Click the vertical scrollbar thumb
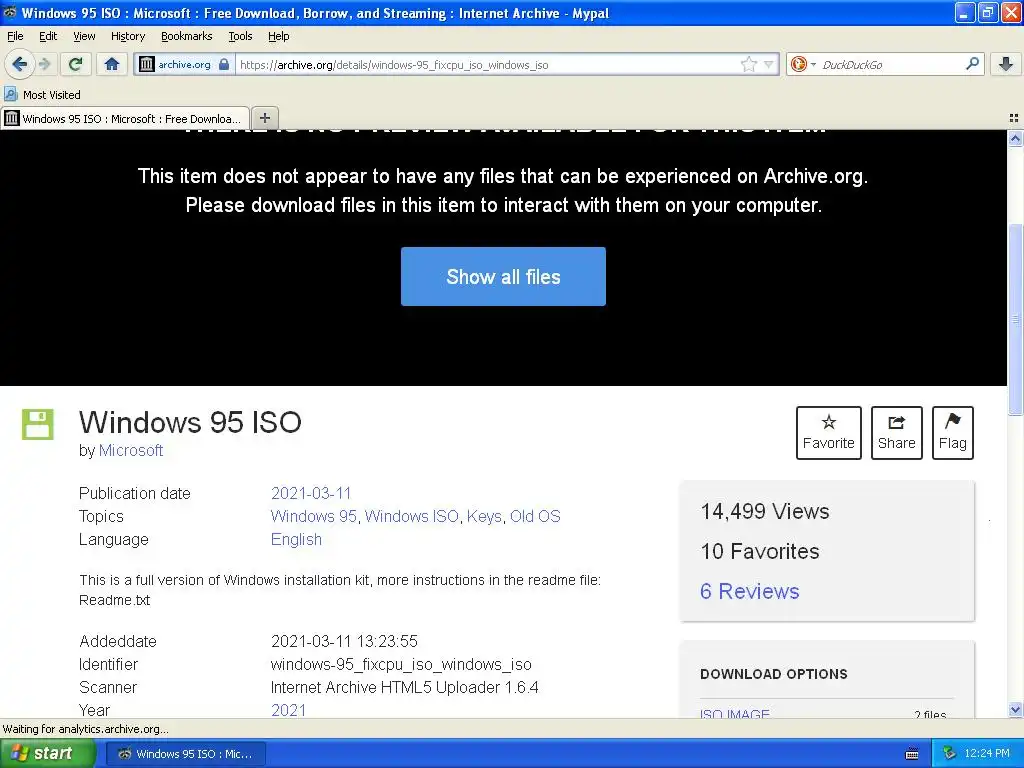1024x768 pixels. pos(1015,319)
